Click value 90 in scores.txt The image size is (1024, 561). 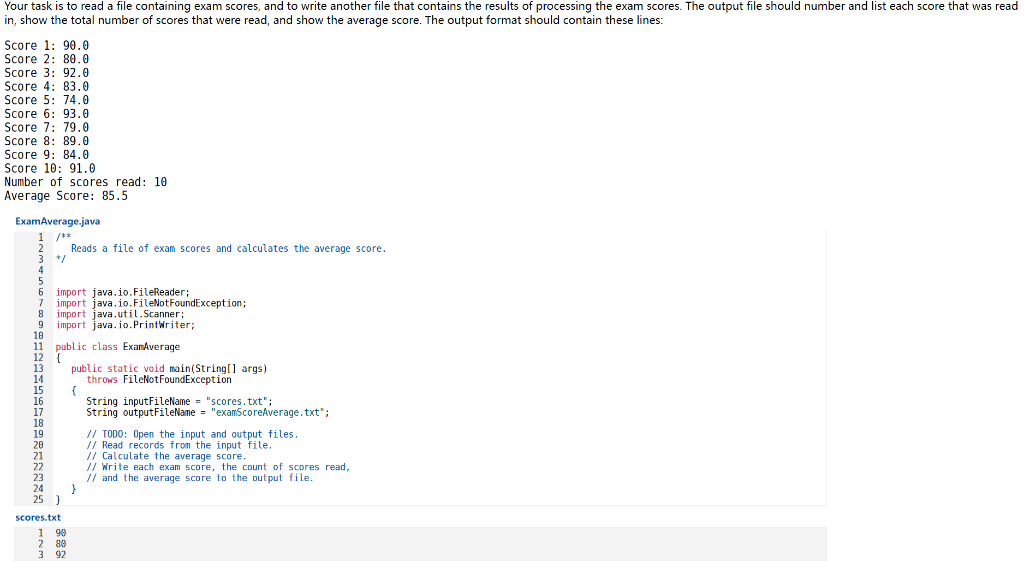[61, 533]
